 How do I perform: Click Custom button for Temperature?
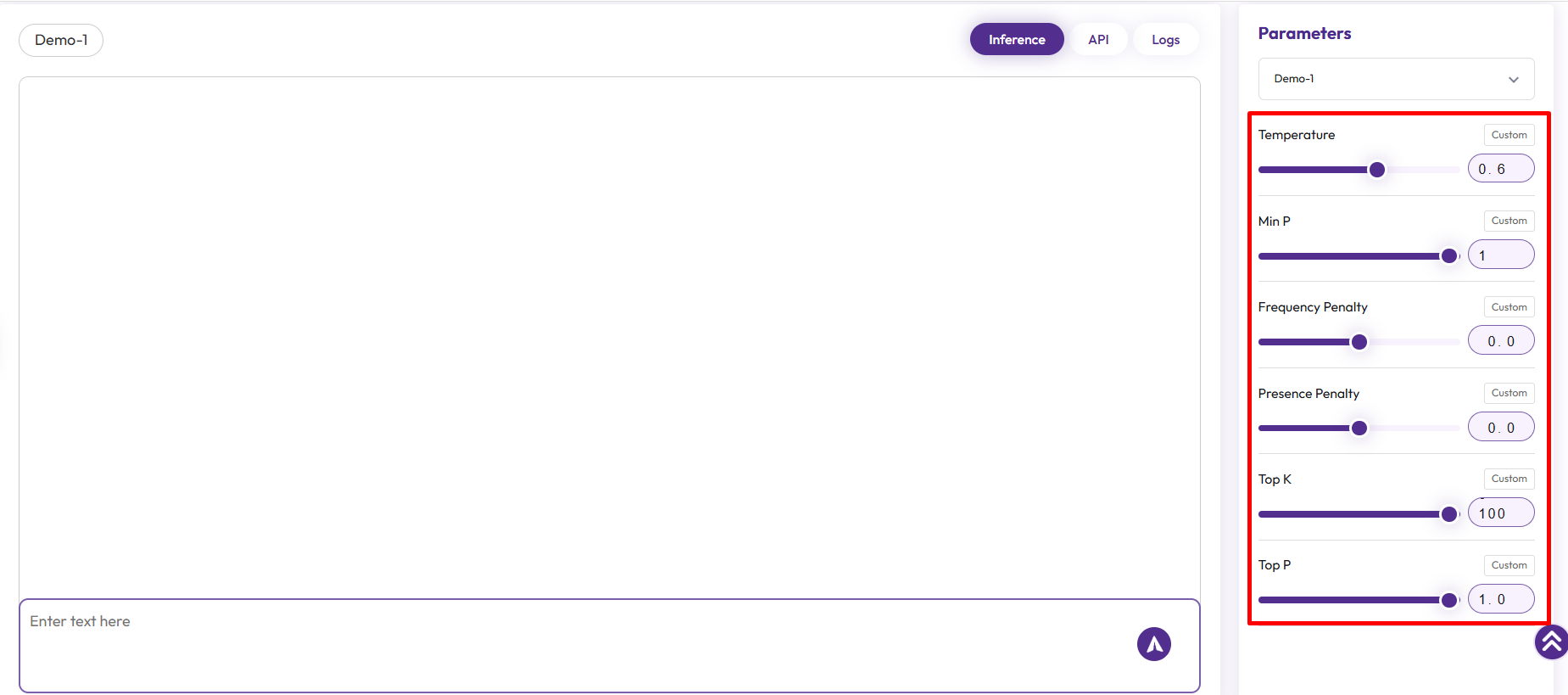[x=1509, y=135]
